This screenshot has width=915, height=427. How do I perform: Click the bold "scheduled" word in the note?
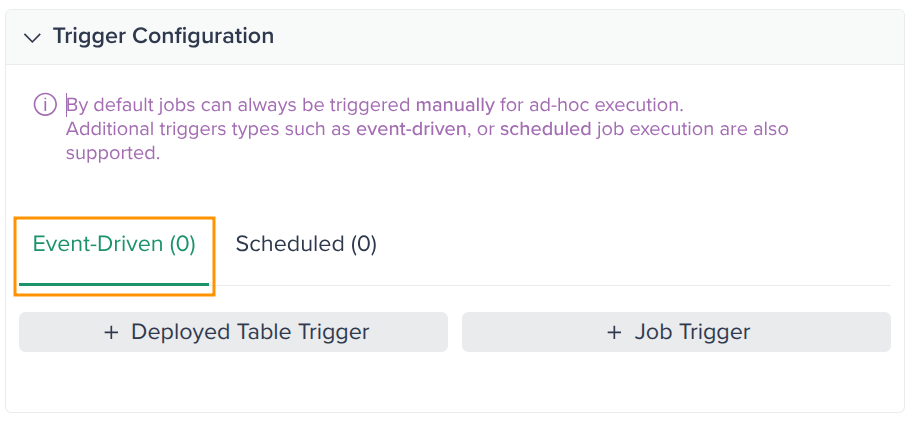click(545, 129)
